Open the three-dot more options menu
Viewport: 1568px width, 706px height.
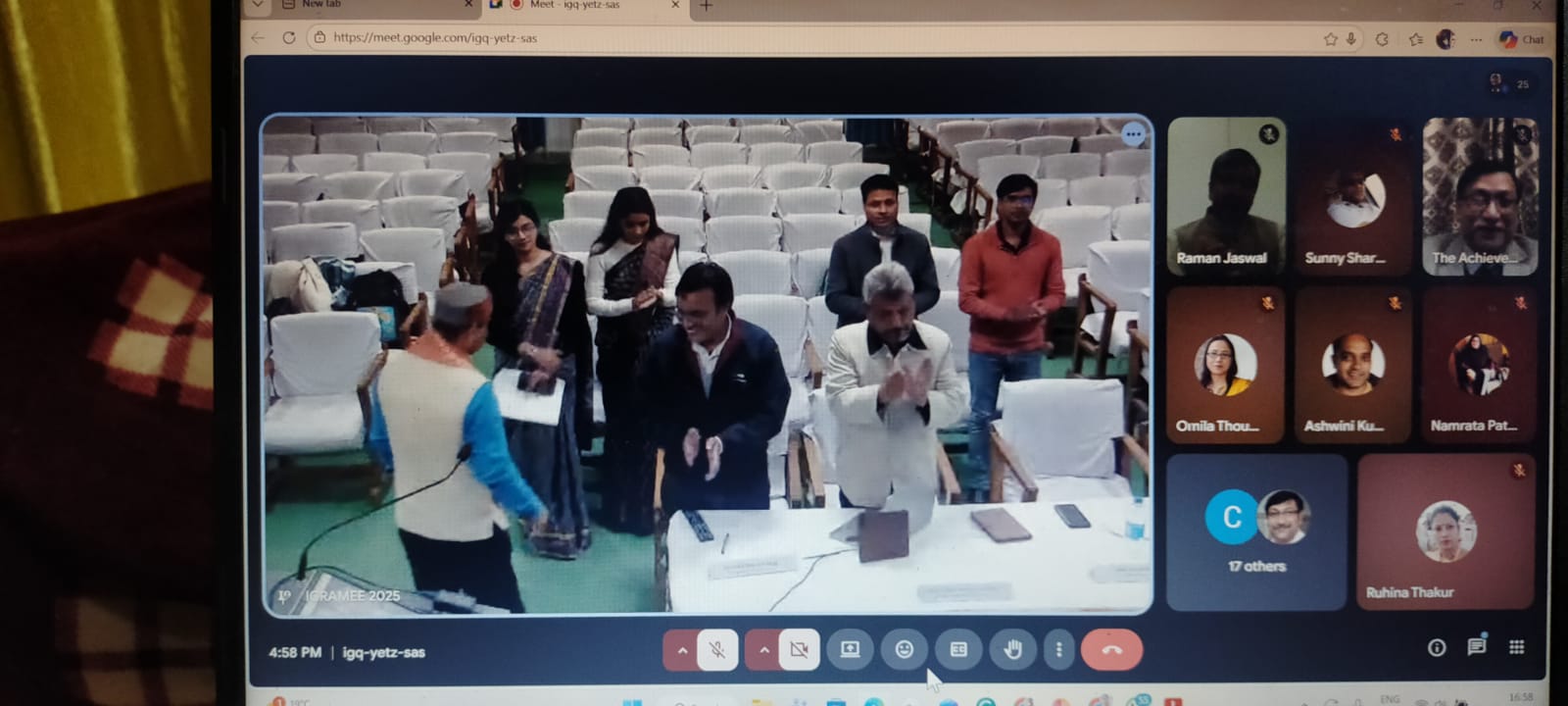pyautogui.click(x=1058, y=649)
